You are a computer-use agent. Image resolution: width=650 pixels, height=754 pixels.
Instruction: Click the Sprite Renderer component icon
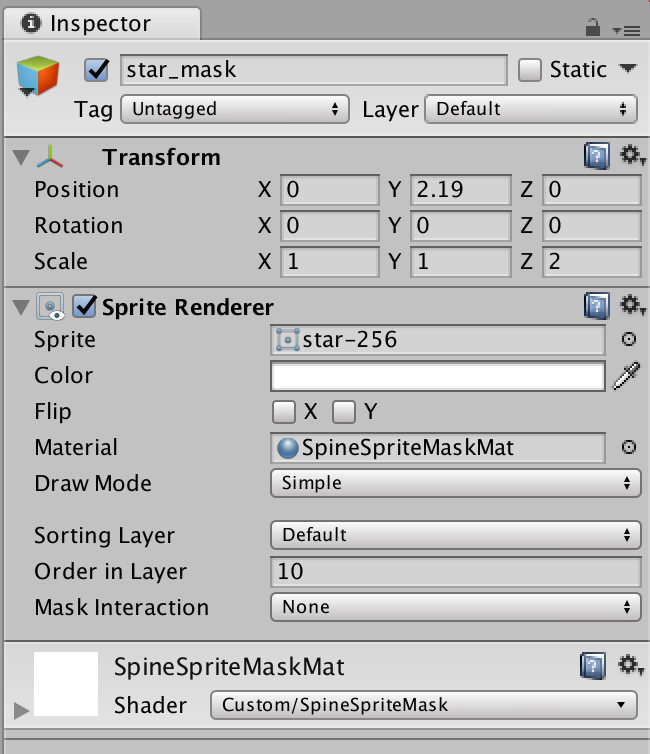[x=50, y=306]
